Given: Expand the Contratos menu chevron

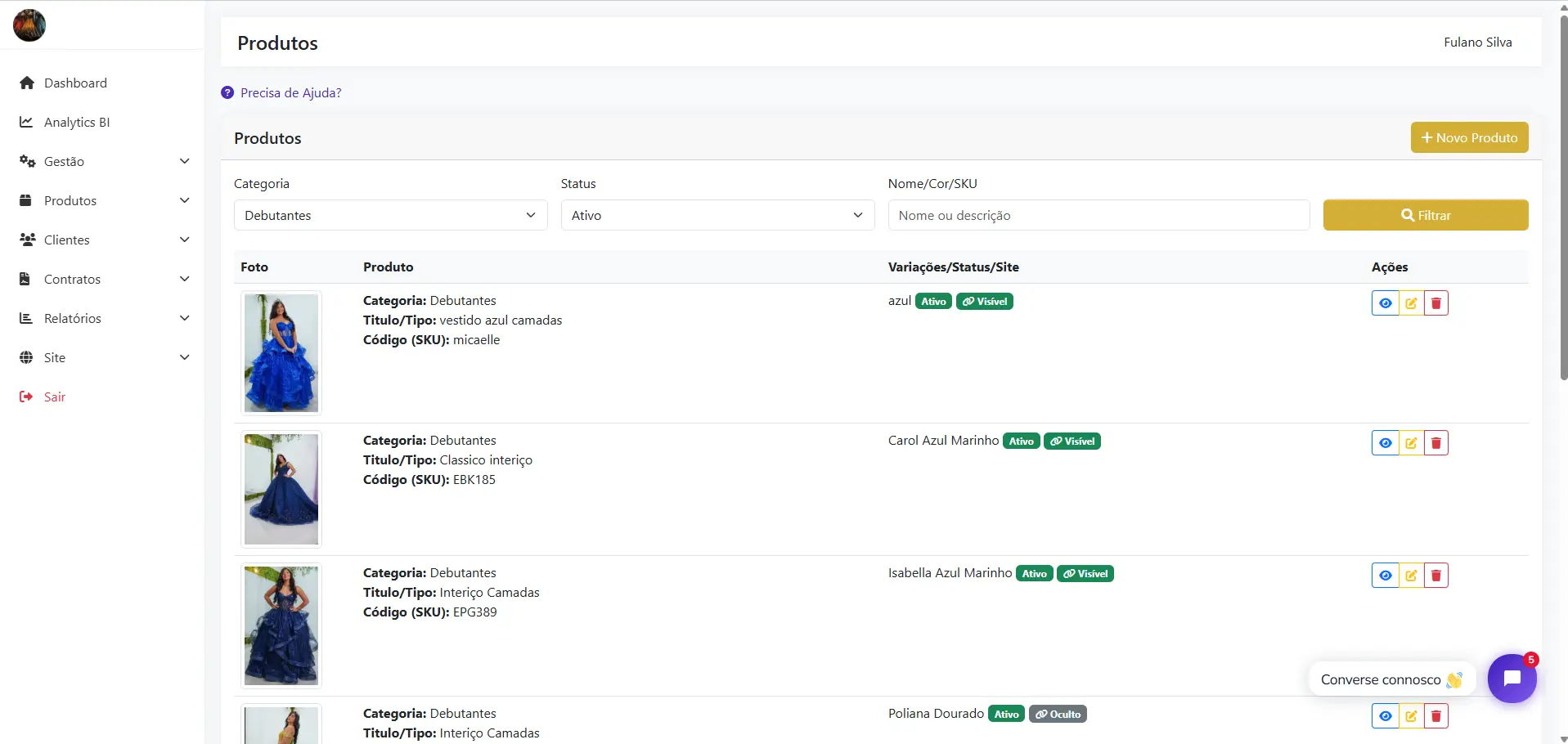Looking at the screenshot, I should (185, 279).
